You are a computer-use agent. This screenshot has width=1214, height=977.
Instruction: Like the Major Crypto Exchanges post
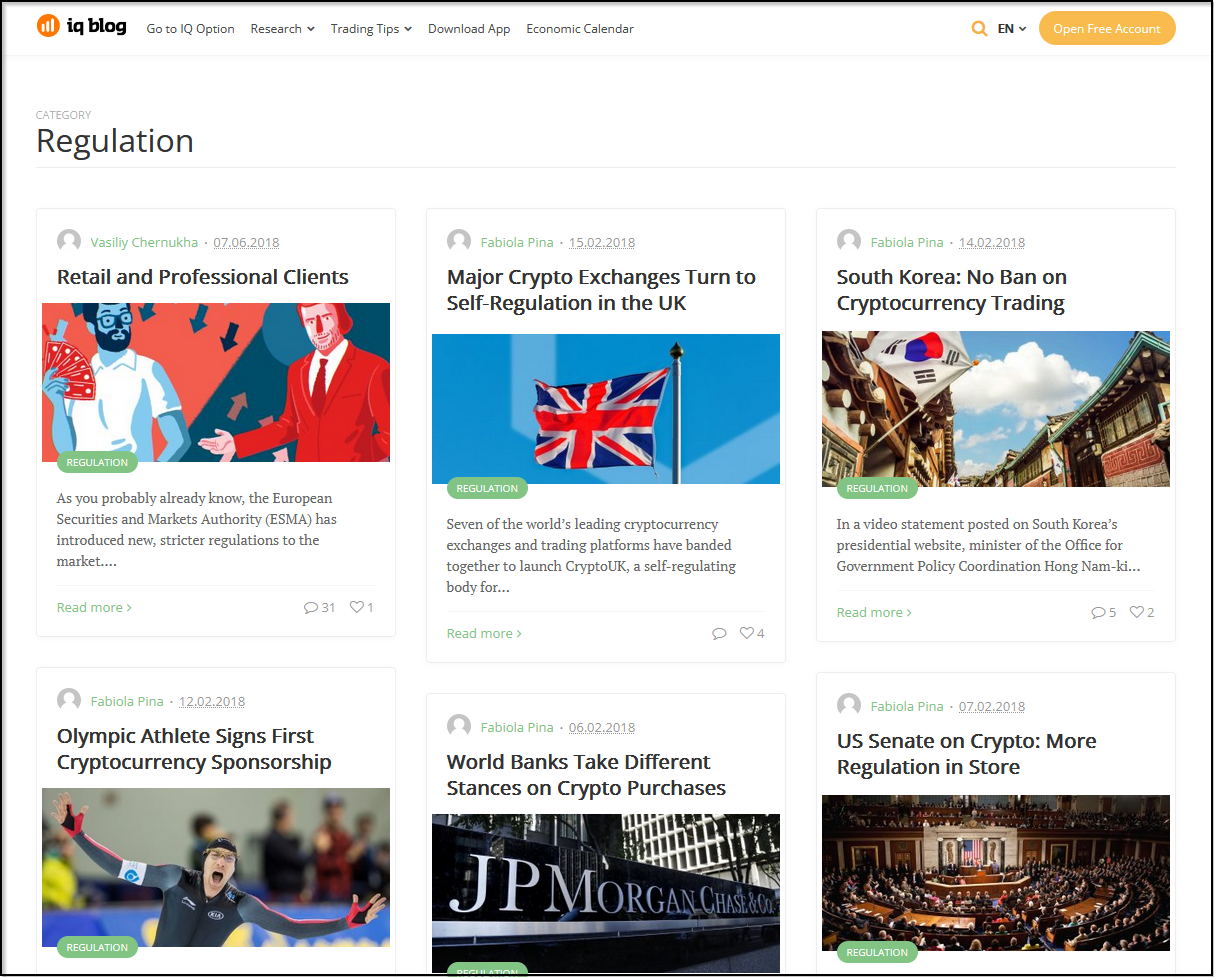[x=752, y=633]
